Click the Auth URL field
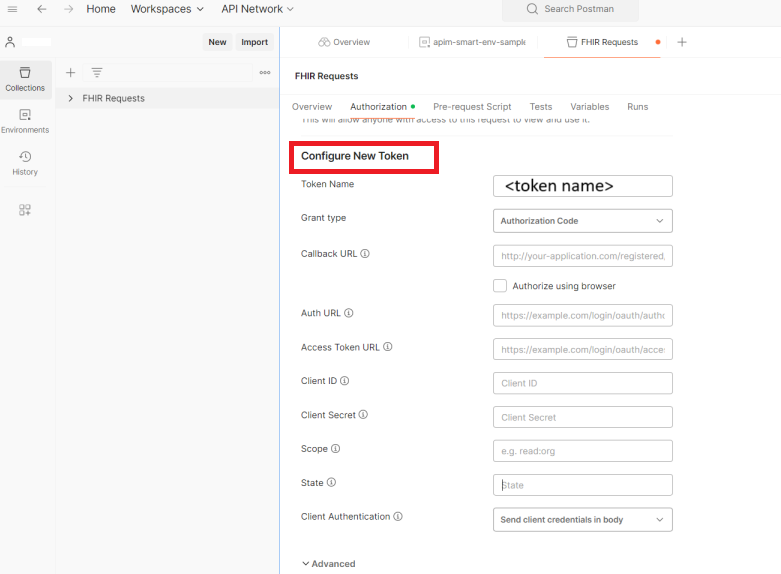Image resolution: width=781 pixels, height=574 pixels. coord(583,315)
